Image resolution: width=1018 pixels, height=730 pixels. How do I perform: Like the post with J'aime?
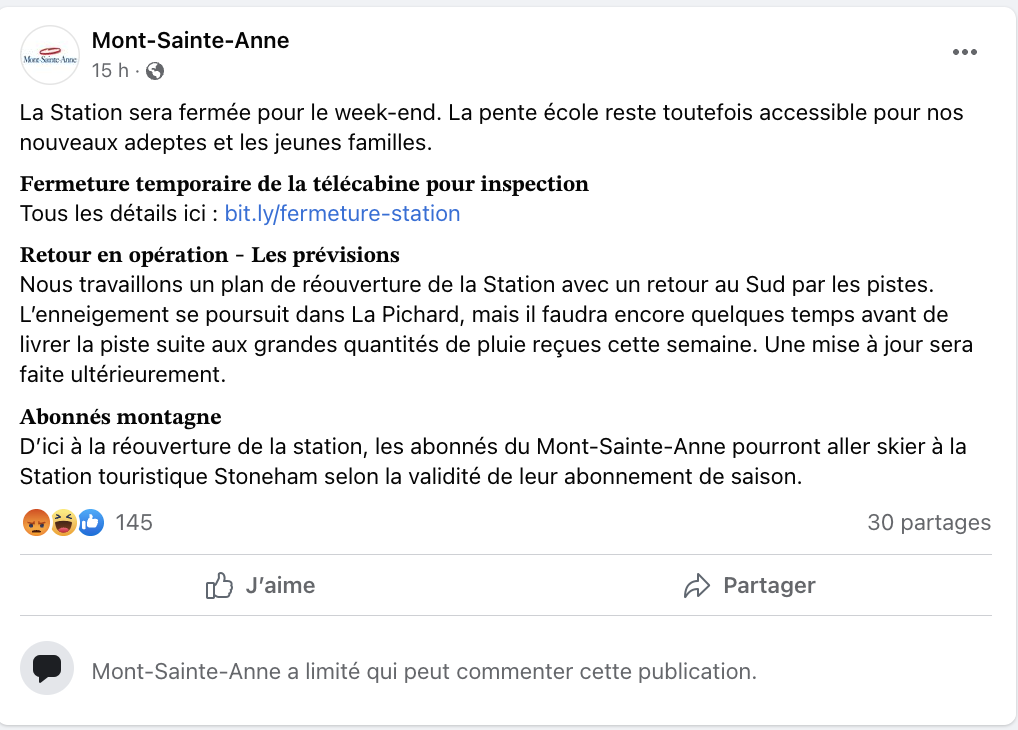[x=260, y=585]
